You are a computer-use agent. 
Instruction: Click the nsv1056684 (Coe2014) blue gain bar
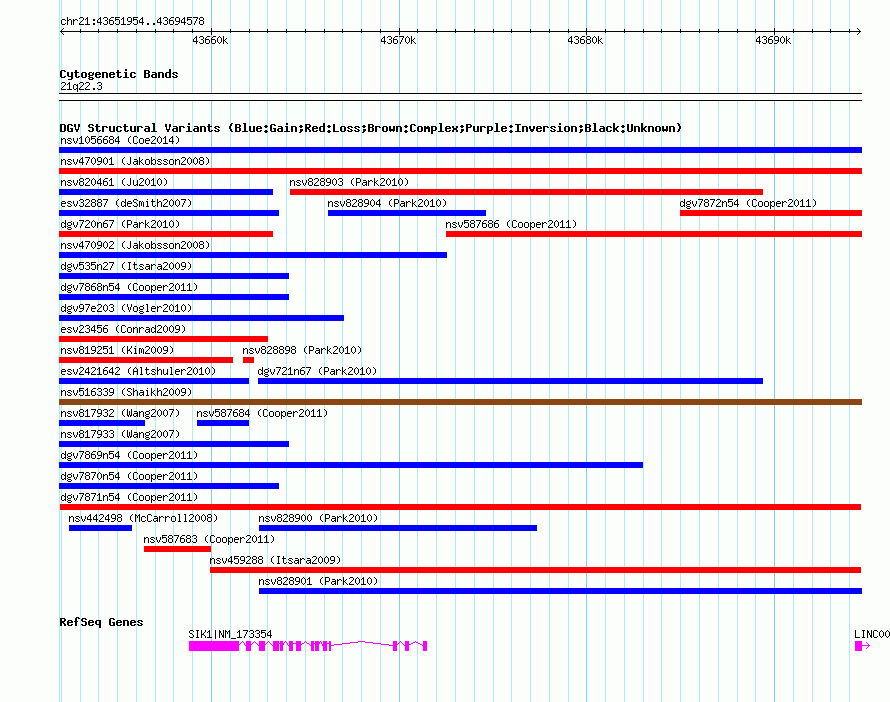pos(460,150)
